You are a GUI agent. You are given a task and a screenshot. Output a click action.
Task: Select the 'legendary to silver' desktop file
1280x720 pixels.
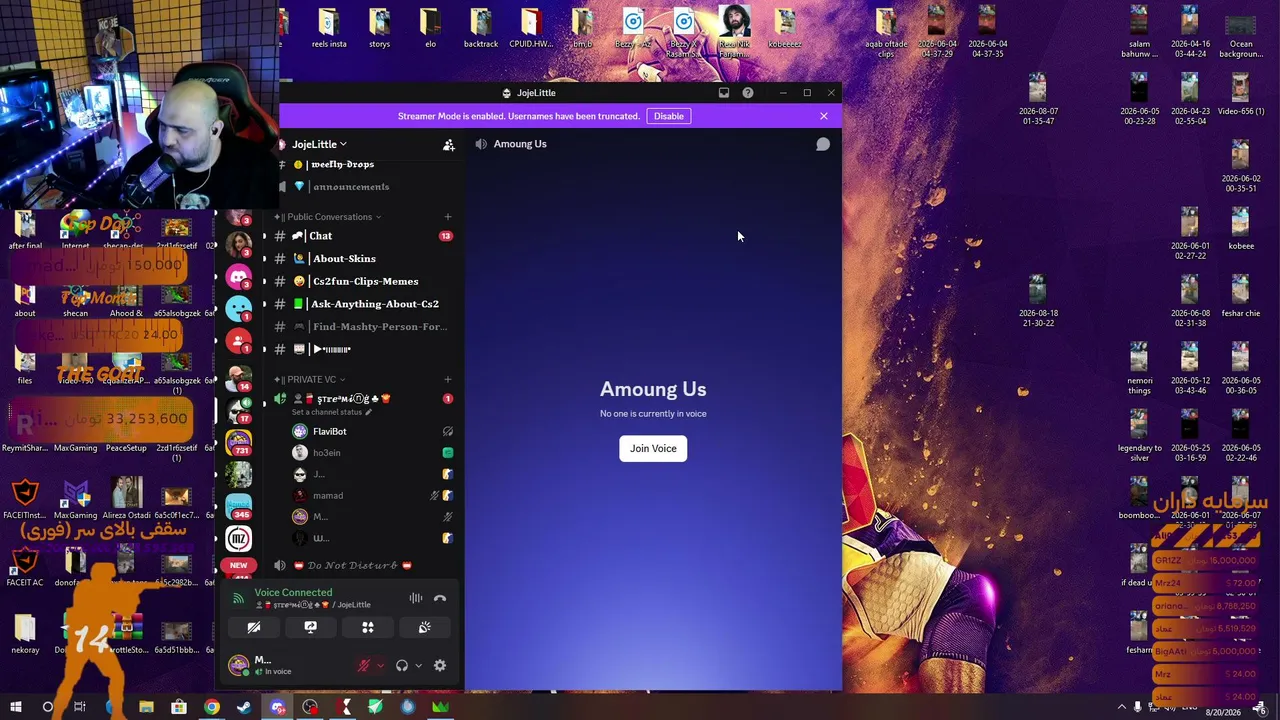[x=1140, y=437]
